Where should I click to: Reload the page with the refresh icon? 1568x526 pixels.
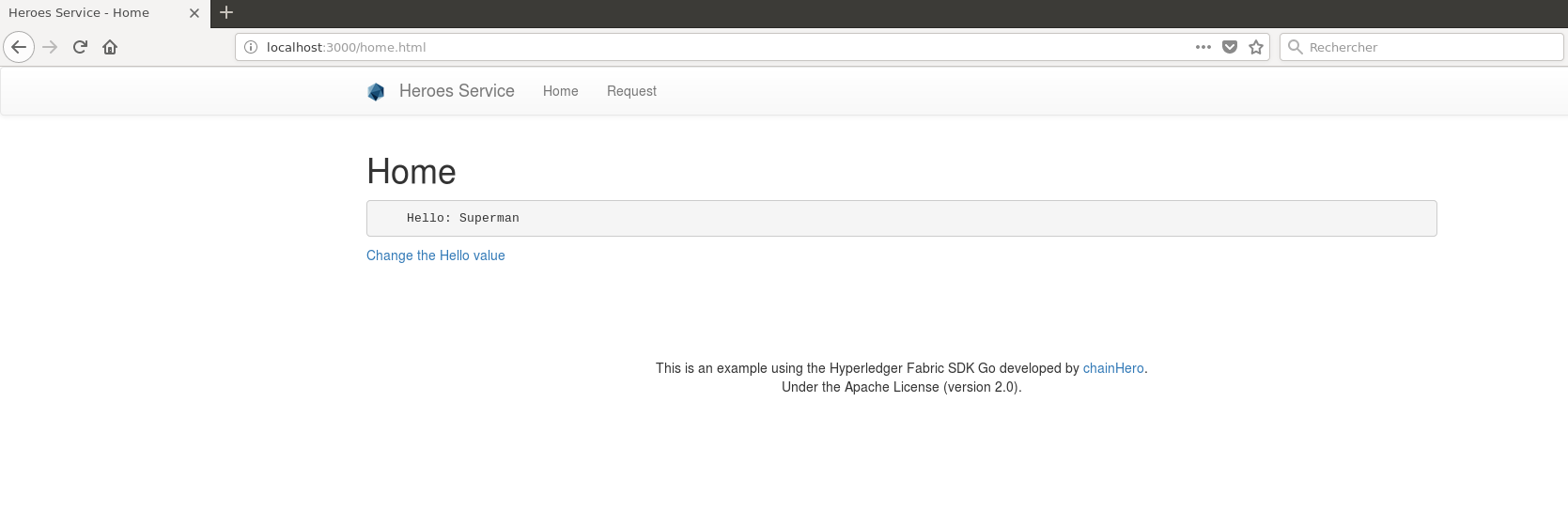(80, 47)
